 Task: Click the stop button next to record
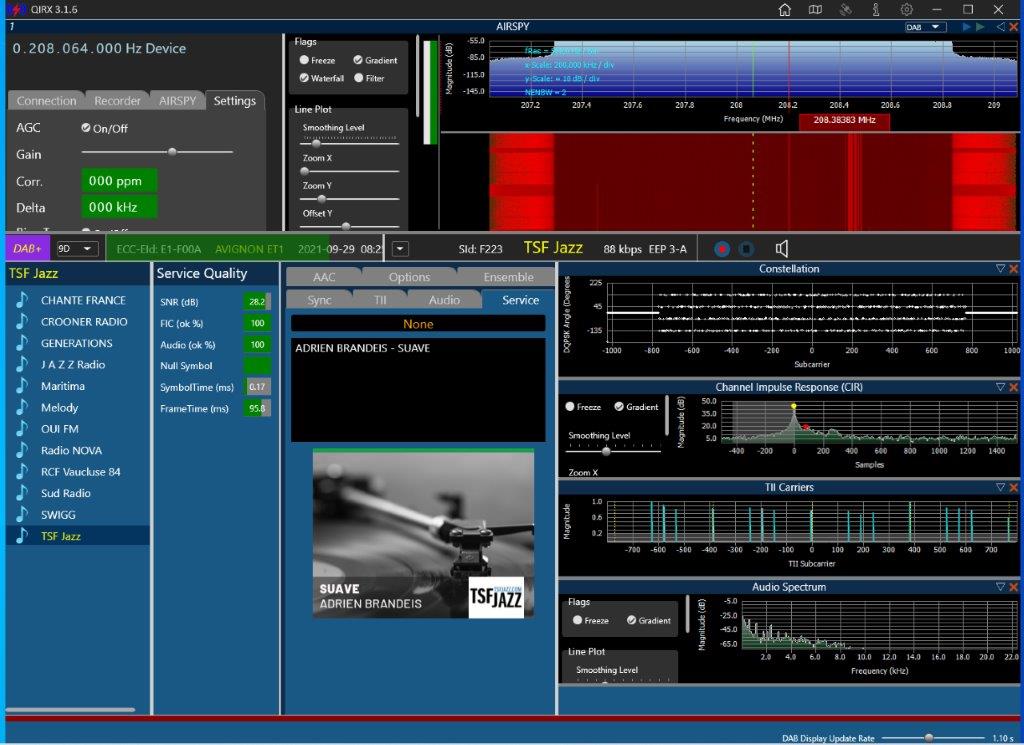(x=746, y=249)
